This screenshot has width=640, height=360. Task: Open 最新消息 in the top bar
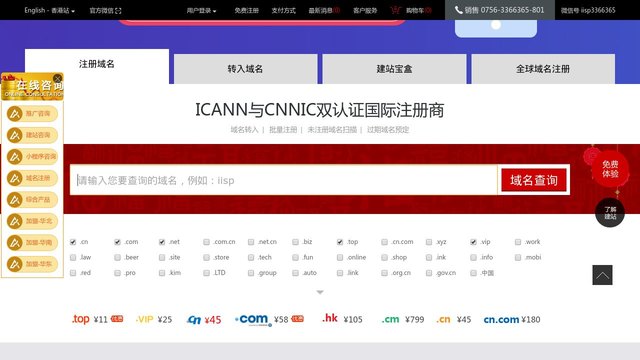coord(324,11)
